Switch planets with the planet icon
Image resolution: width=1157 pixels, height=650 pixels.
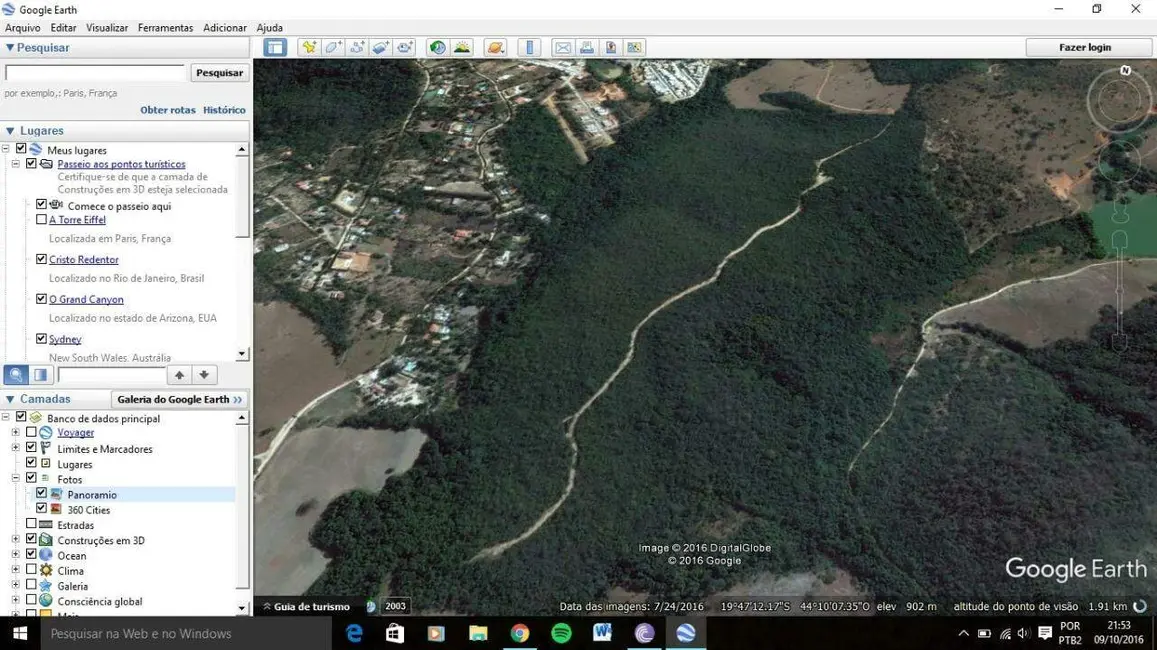point(495,47)
